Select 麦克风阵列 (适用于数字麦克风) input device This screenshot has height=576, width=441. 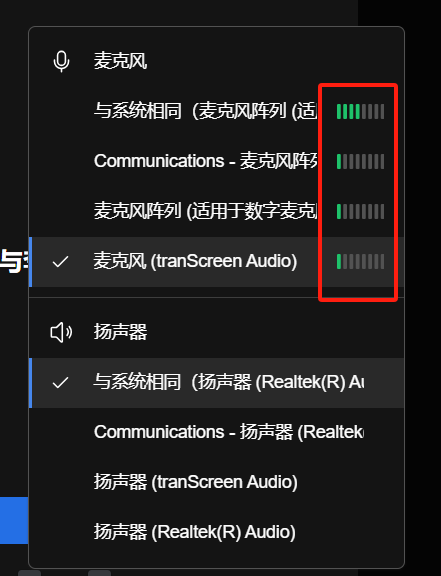pyautogui.click(x=216, y=211)
